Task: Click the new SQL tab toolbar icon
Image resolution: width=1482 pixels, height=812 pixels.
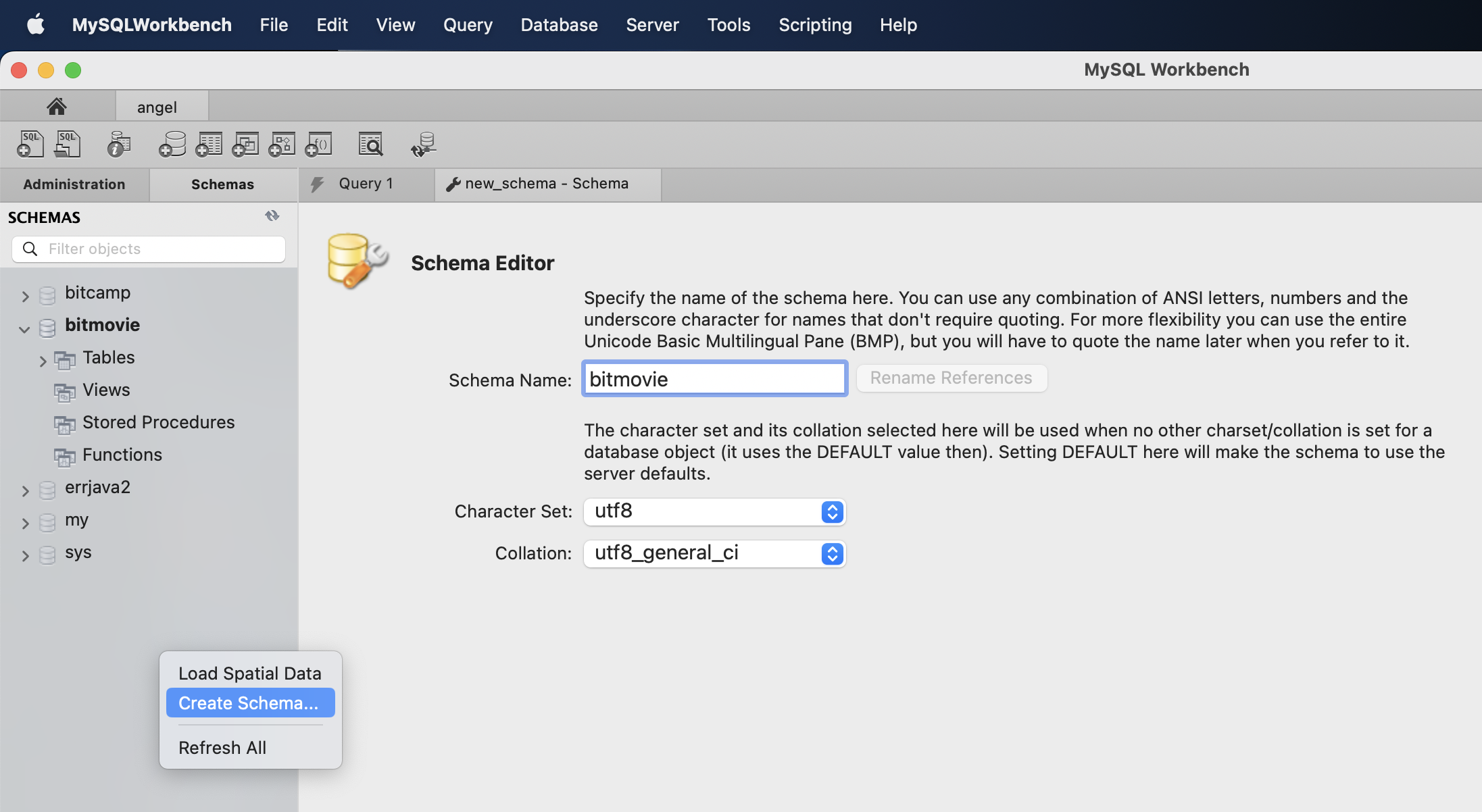Action: 30,144
